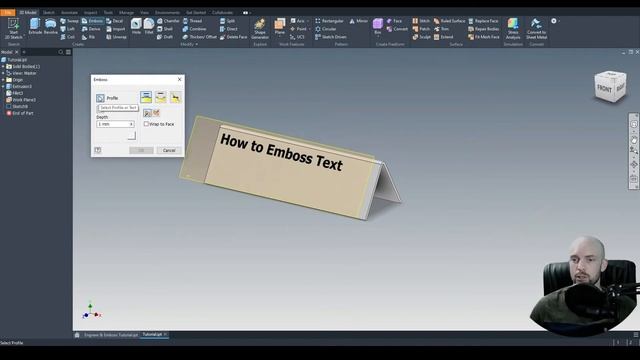Expand the View: Master node

click(x=3, y=73)
